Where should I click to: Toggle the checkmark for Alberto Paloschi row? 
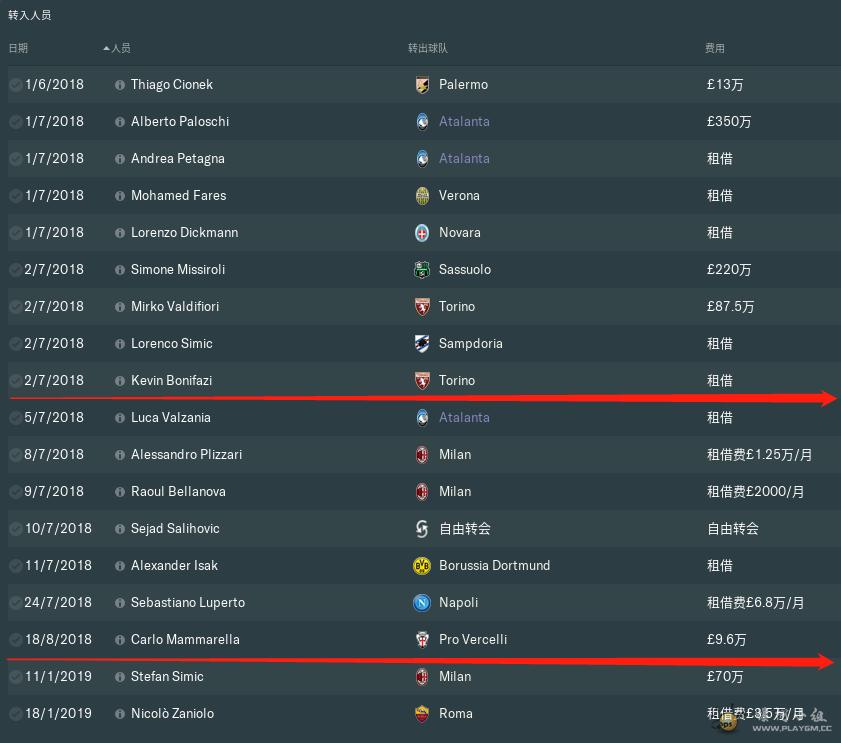click(16, 122)
